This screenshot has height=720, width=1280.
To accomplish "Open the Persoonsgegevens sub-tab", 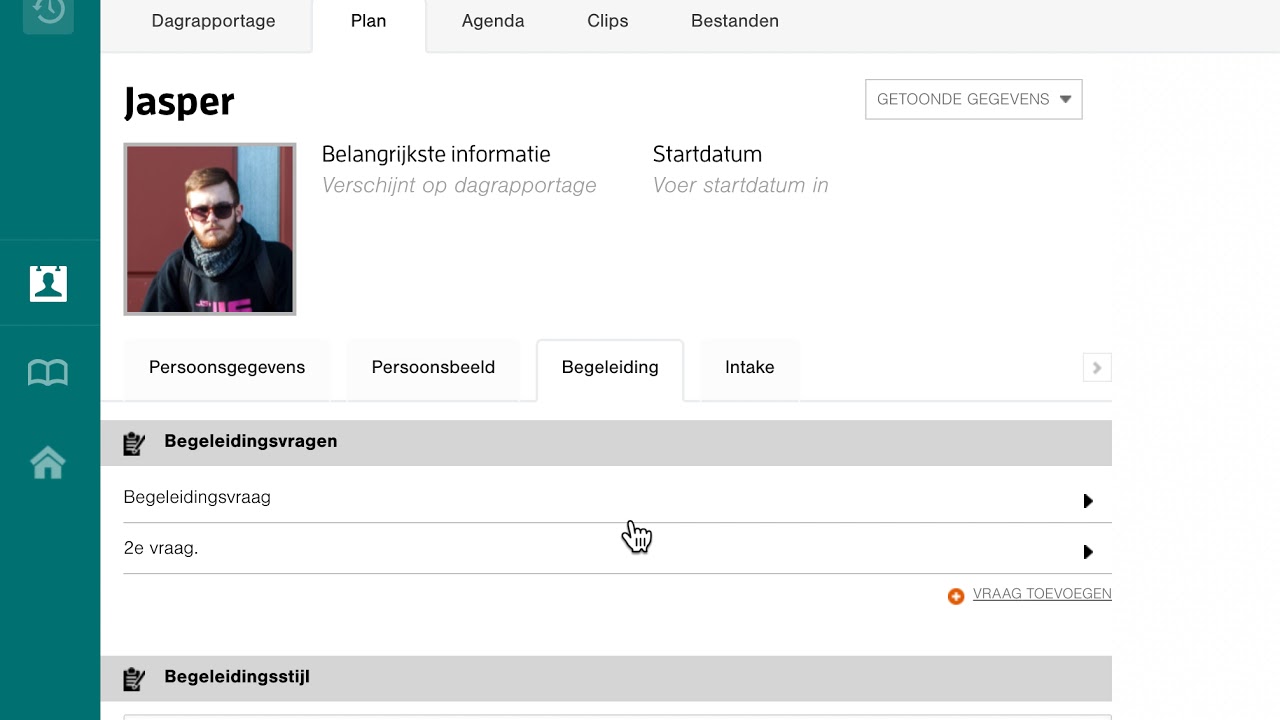I will (x=227, y=368).
